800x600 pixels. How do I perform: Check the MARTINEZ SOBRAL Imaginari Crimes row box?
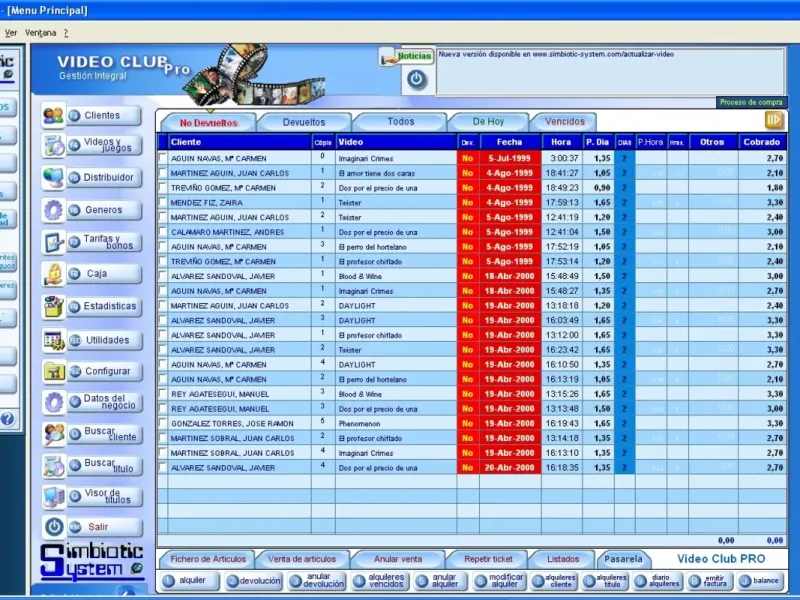coord(162,453)
